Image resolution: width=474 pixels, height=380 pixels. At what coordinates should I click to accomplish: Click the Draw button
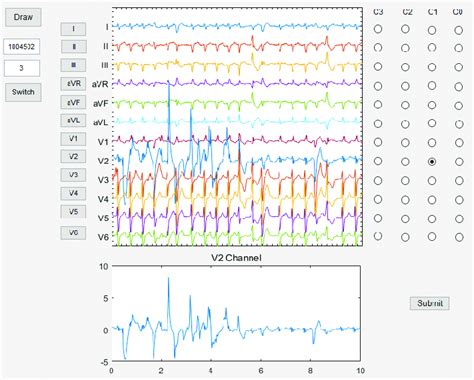tap(23, 17)
